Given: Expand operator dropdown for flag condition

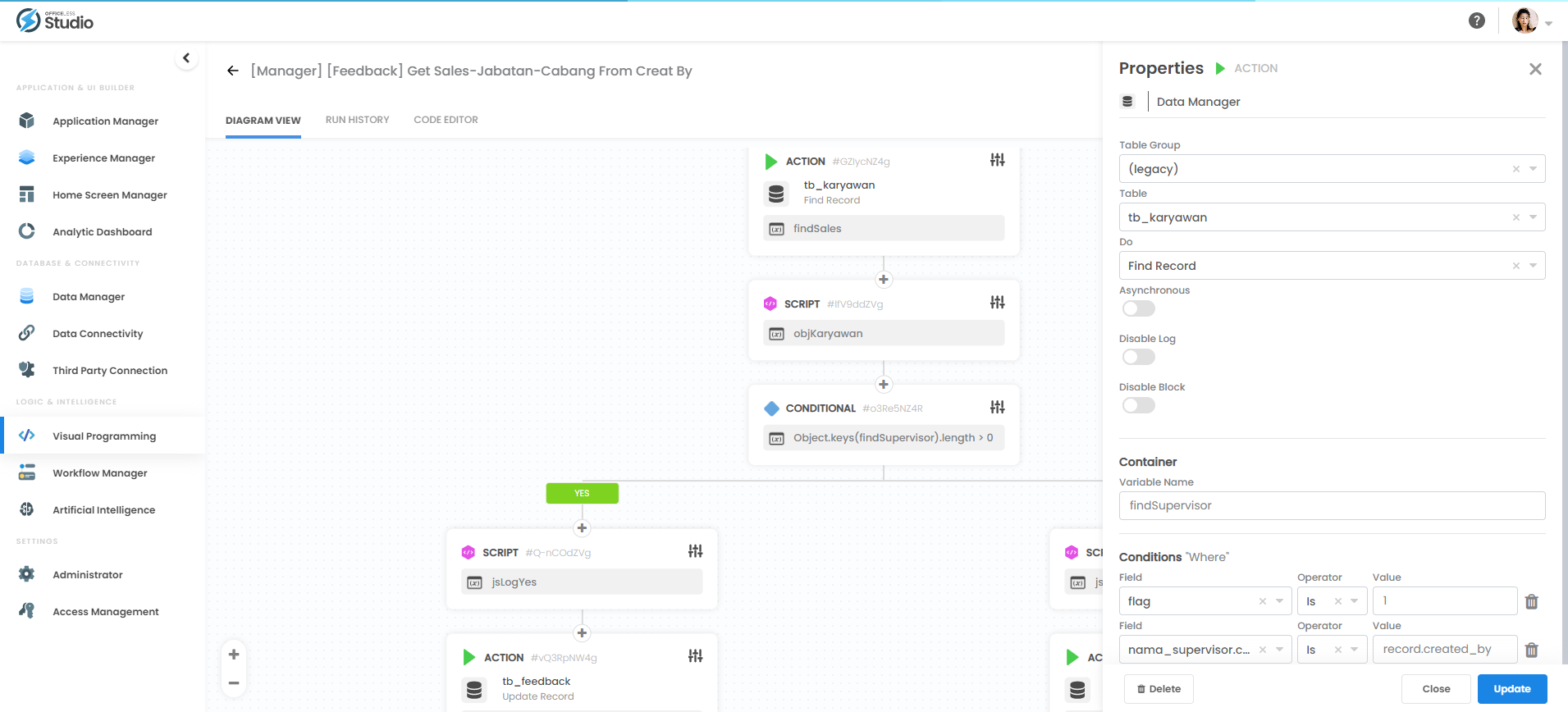Looking at the screenshot, I should [x=1355, y=601].
